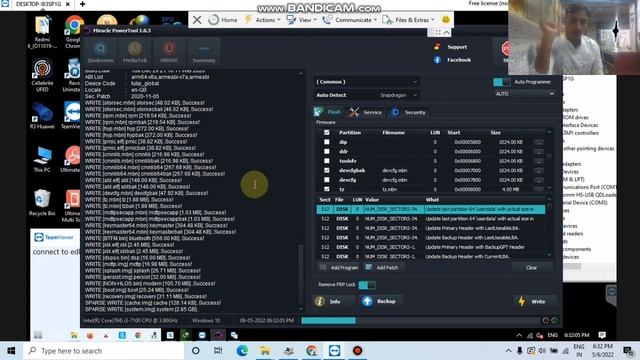Open the (Common) model dropdown

click(366, 82)
